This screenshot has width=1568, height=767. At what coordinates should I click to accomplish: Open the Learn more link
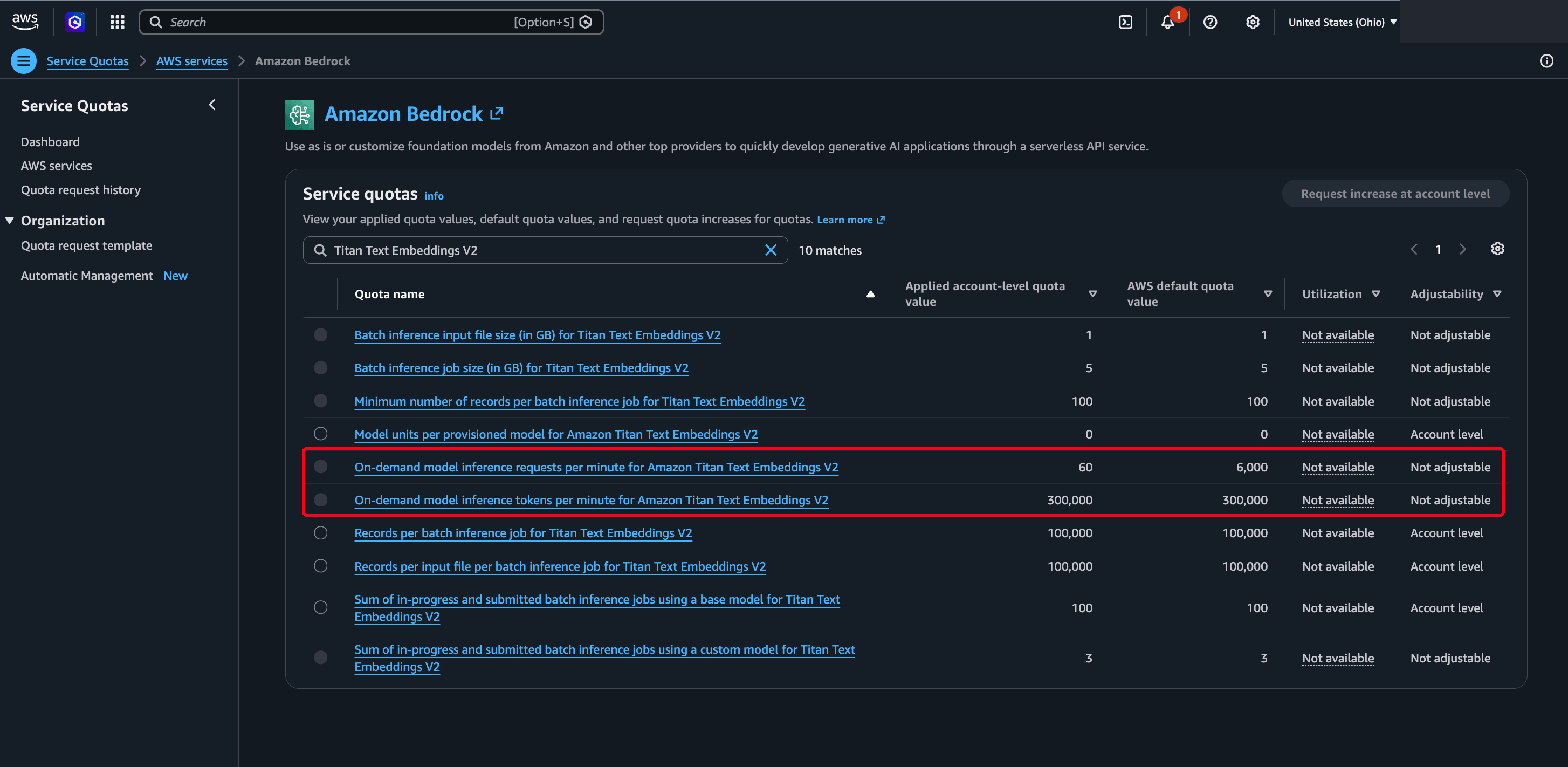click(850, 220)
